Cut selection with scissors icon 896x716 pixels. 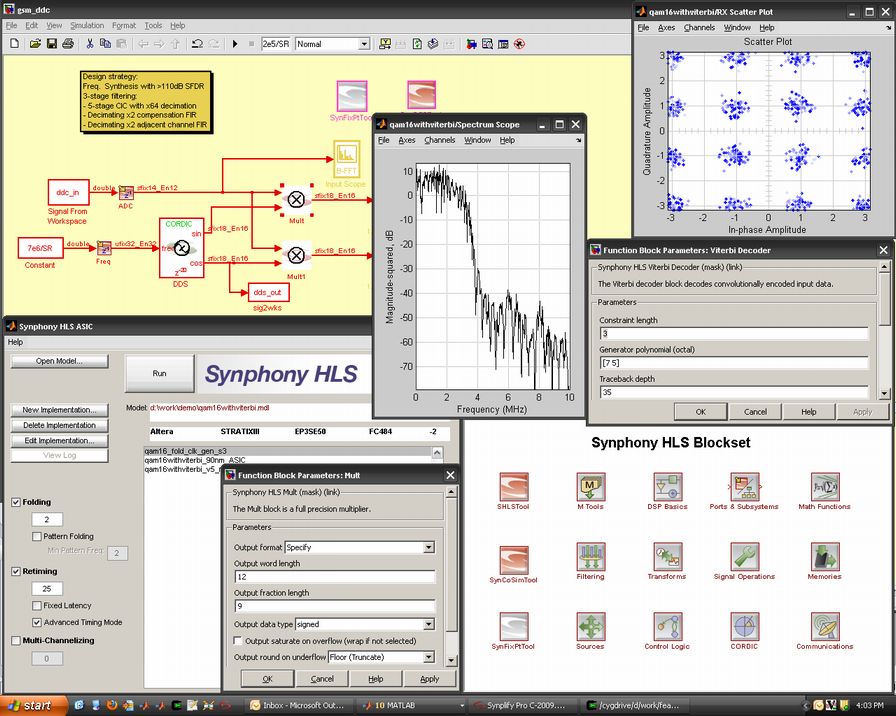(x=89, y=44)
